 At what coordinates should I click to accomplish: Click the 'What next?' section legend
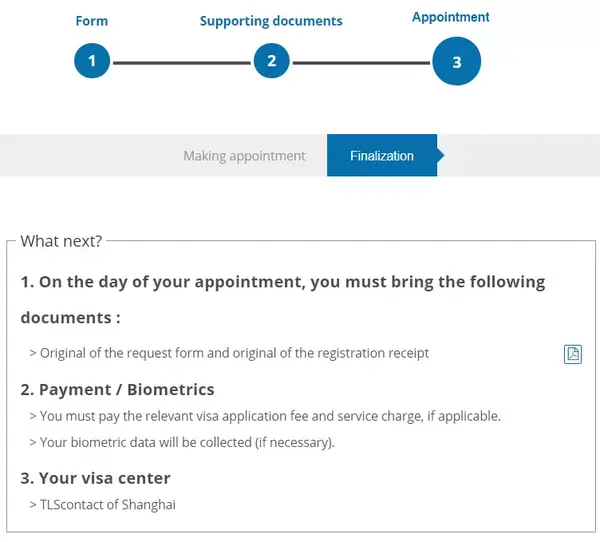click(61, 241)
